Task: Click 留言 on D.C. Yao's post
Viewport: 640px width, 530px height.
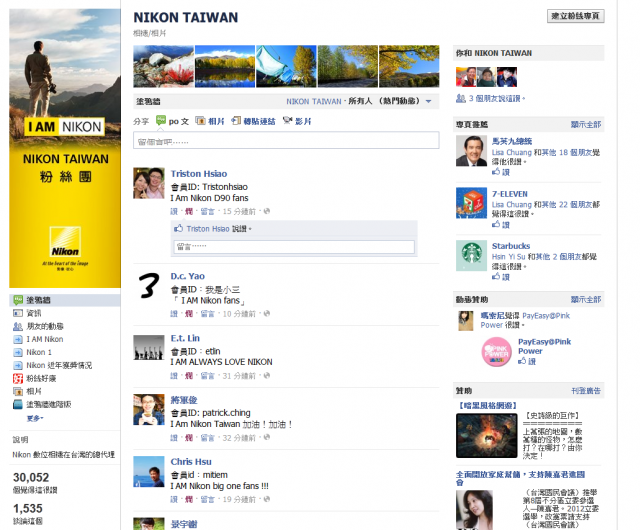Action: [207, 314]
